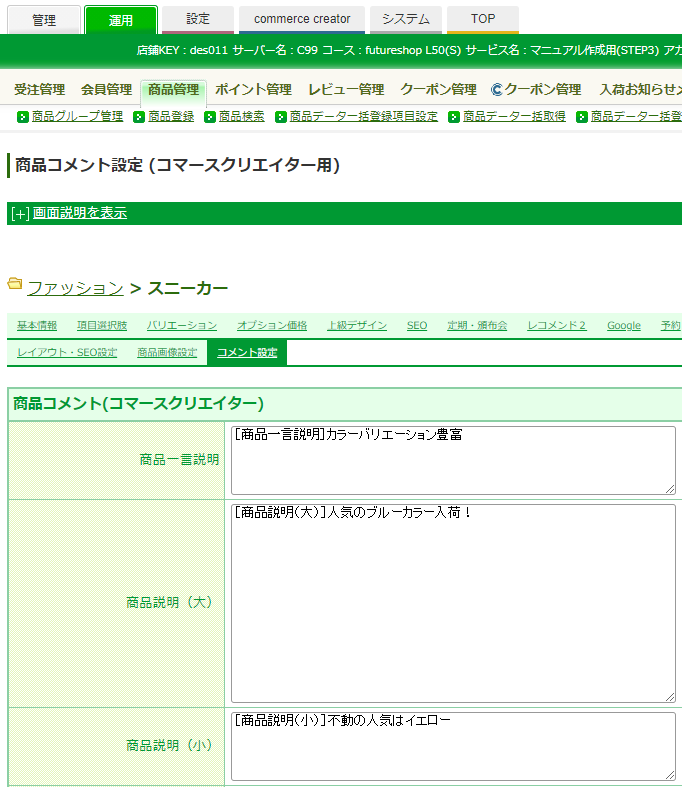Open the 設定 top tab
This screenshot has width=682, height=787.
(198, 19)
